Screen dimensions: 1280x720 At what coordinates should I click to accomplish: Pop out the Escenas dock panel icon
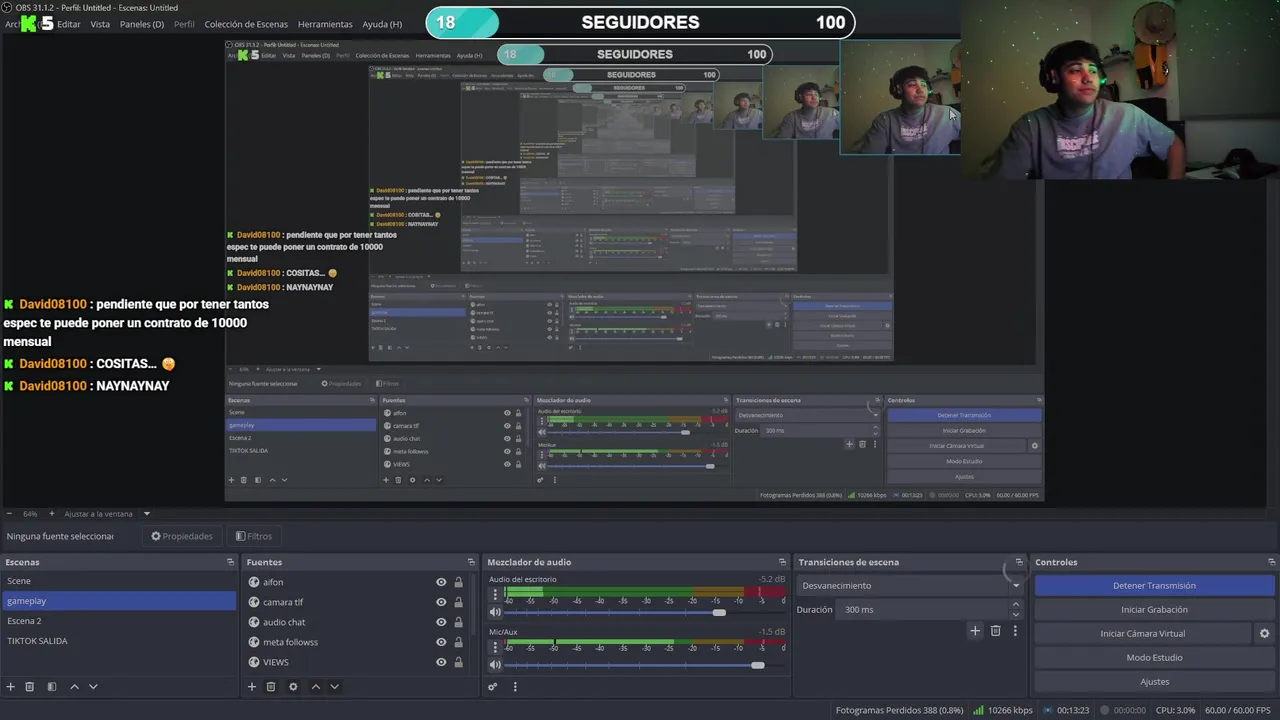[x=230, y=562]
